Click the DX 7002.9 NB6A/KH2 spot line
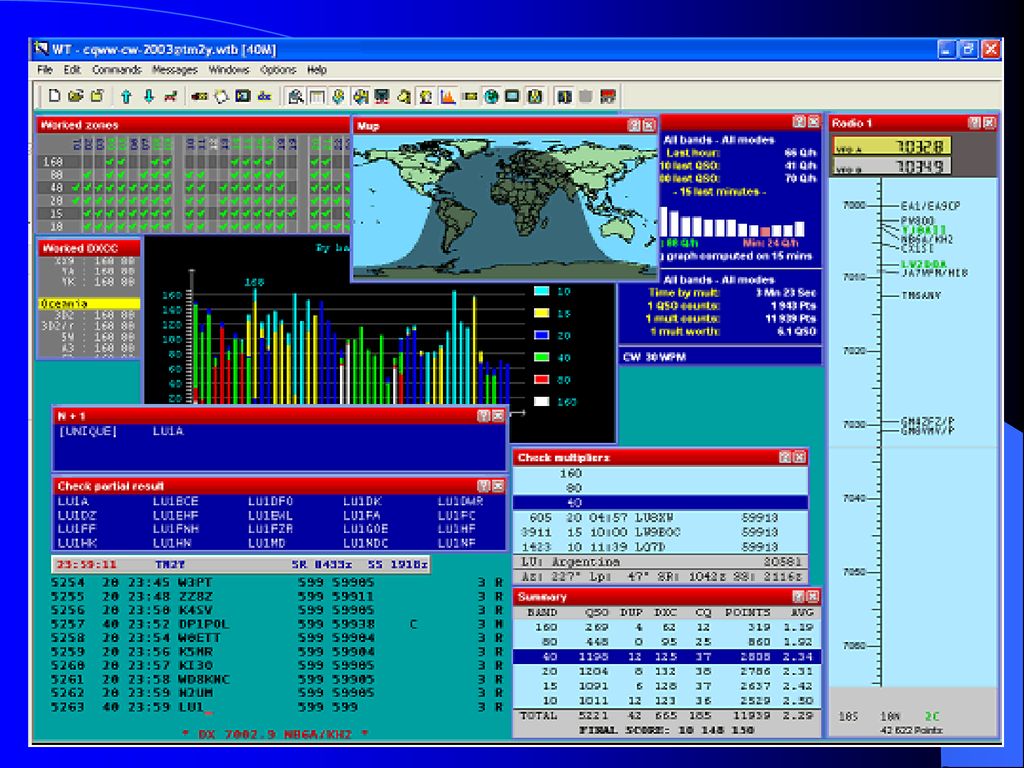The image size is (1024, 768). (x=275, y=734)
